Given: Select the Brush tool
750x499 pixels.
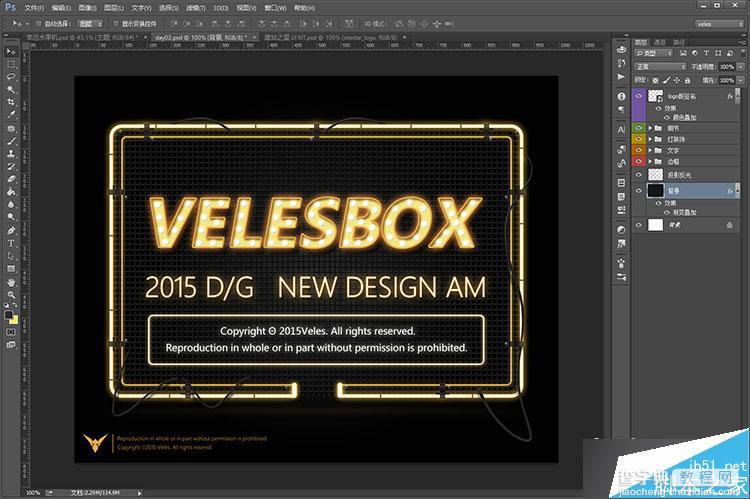Looking at the screenshot, I should click(11, 141).
